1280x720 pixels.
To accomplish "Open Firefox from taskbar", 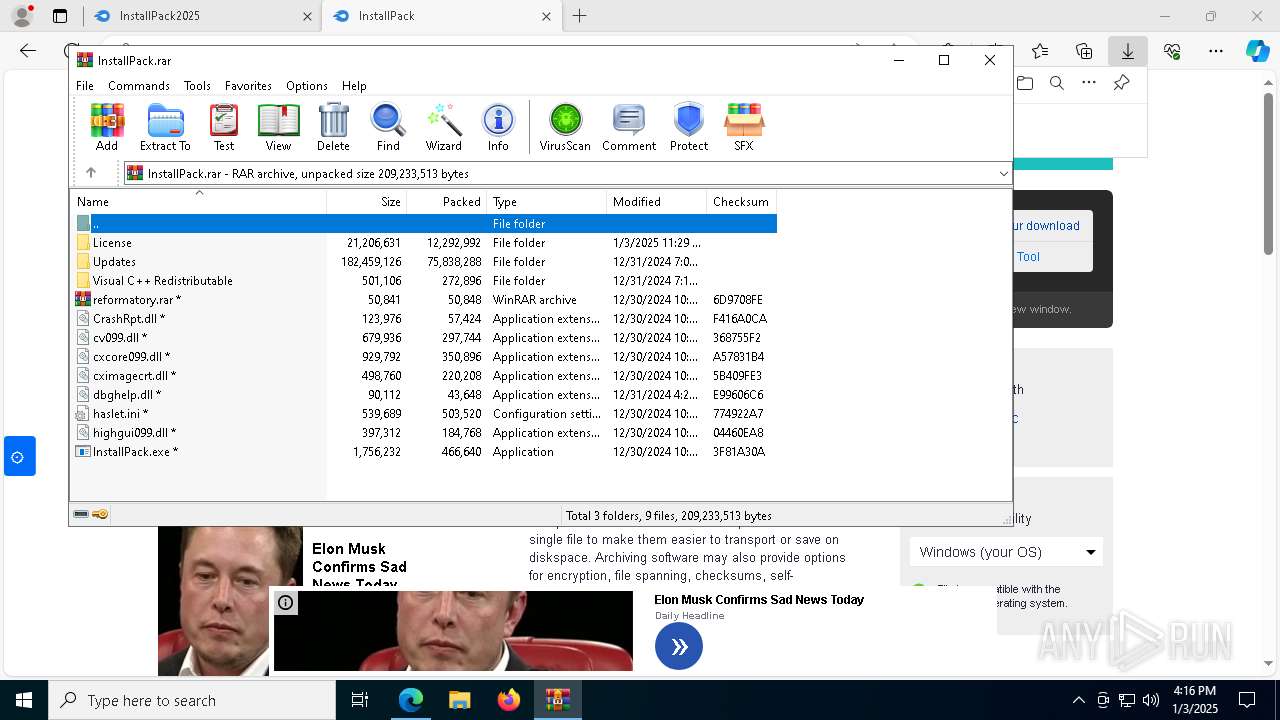I will click(509, 700).
